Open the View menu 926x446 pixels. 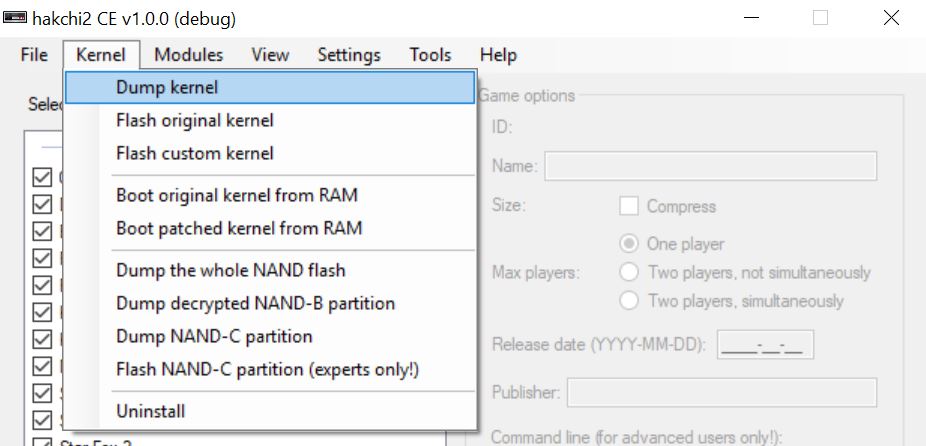click(x=270, y=55)
